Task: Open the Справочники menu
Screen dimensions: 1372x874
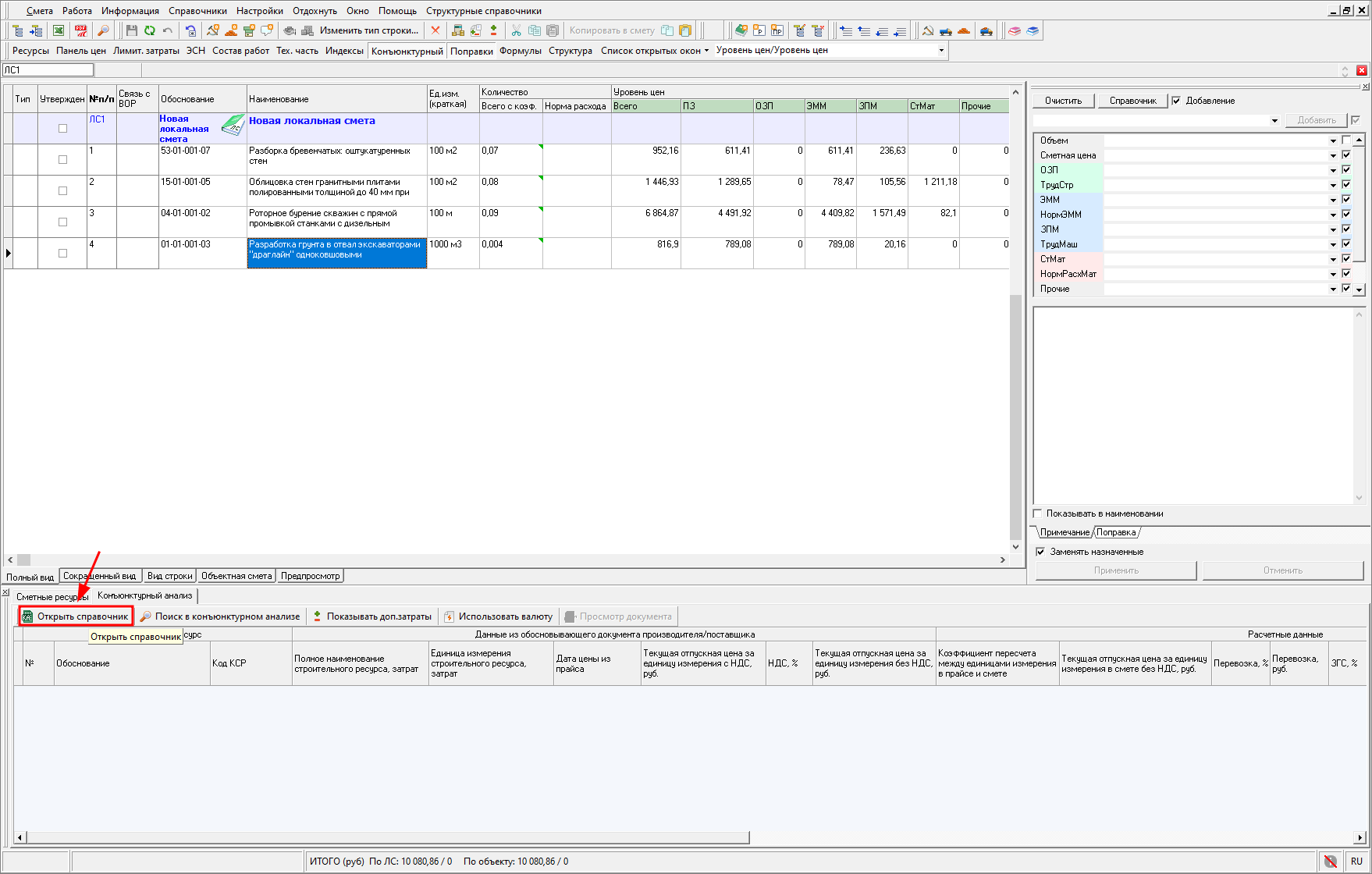Action: pos(197,11)
